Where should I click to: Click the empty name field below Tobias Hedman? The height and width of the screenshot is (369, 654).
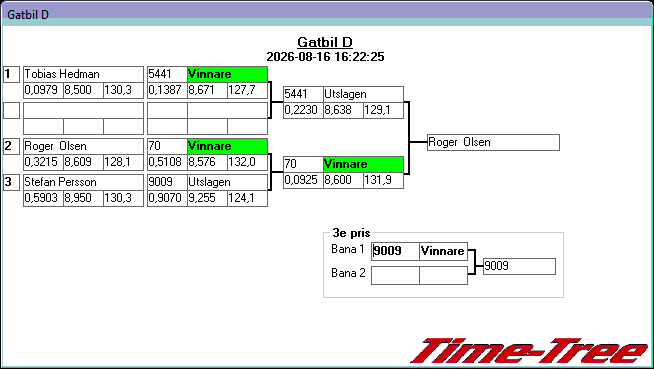point(83,110)
